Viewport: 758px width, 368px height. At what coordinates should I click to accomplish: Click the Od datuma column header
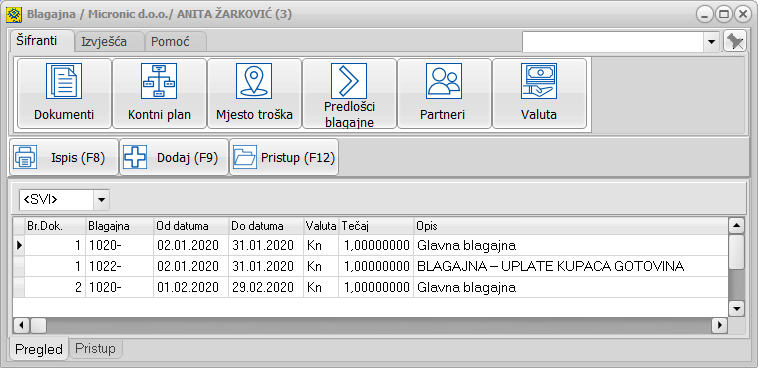[x=191, y=226]
